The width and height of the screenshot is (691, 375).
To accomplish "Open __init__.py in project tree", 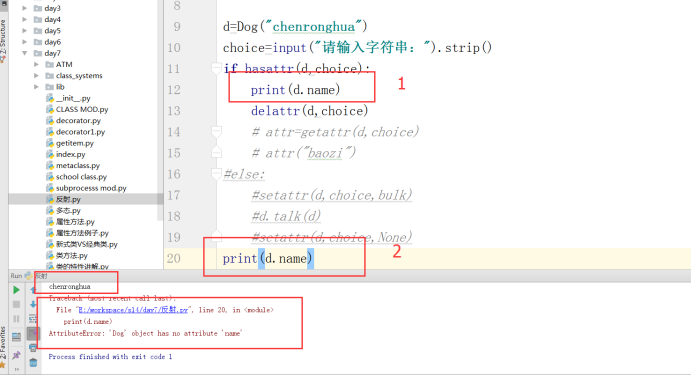I will pyautogui.click(x=68, y=98).
